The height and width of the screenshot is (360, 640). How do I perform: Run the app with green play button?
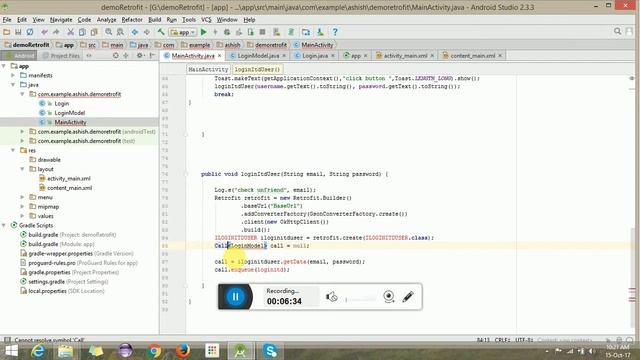(204, 32)
